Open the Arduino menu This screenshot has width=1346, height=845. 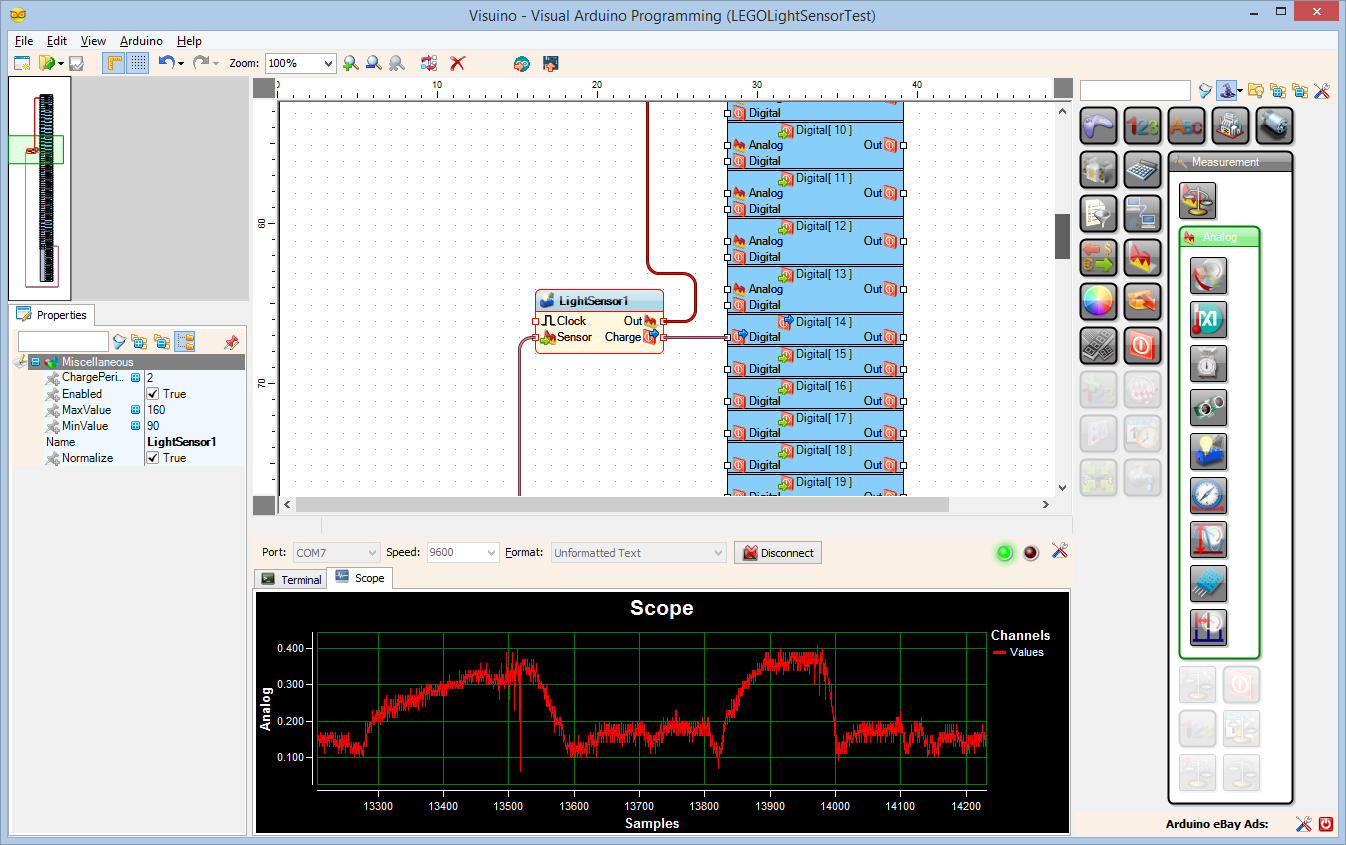coord(140,41)
